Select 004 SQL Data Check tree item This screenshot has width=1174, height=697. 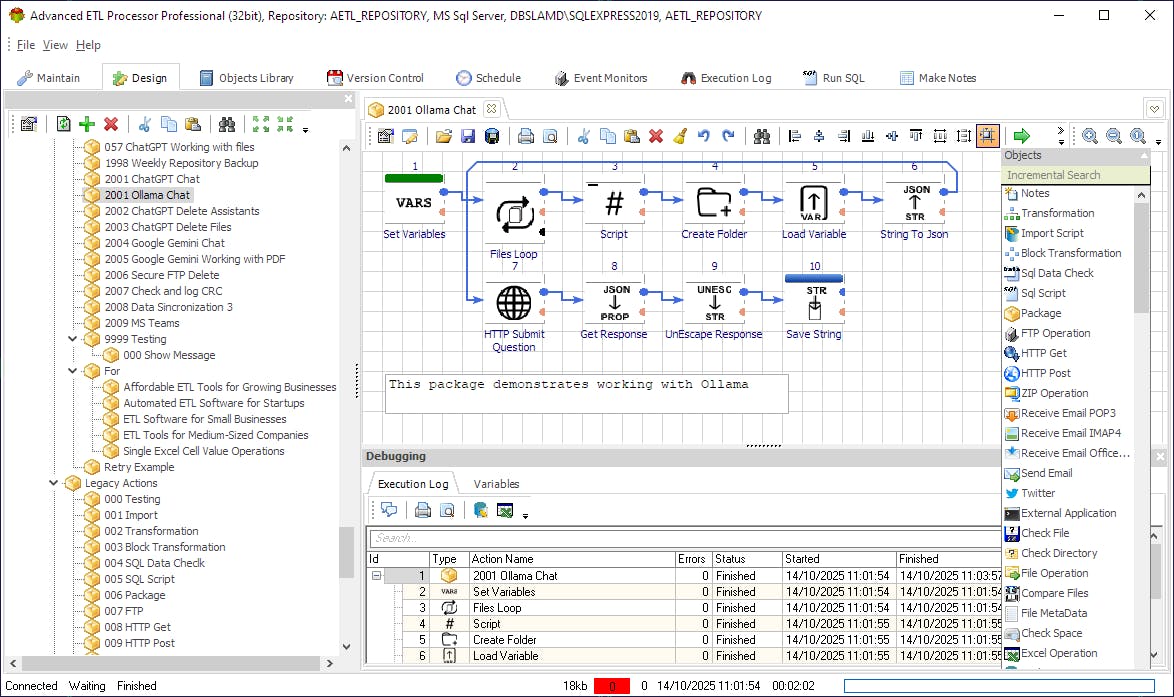point(154,563)
